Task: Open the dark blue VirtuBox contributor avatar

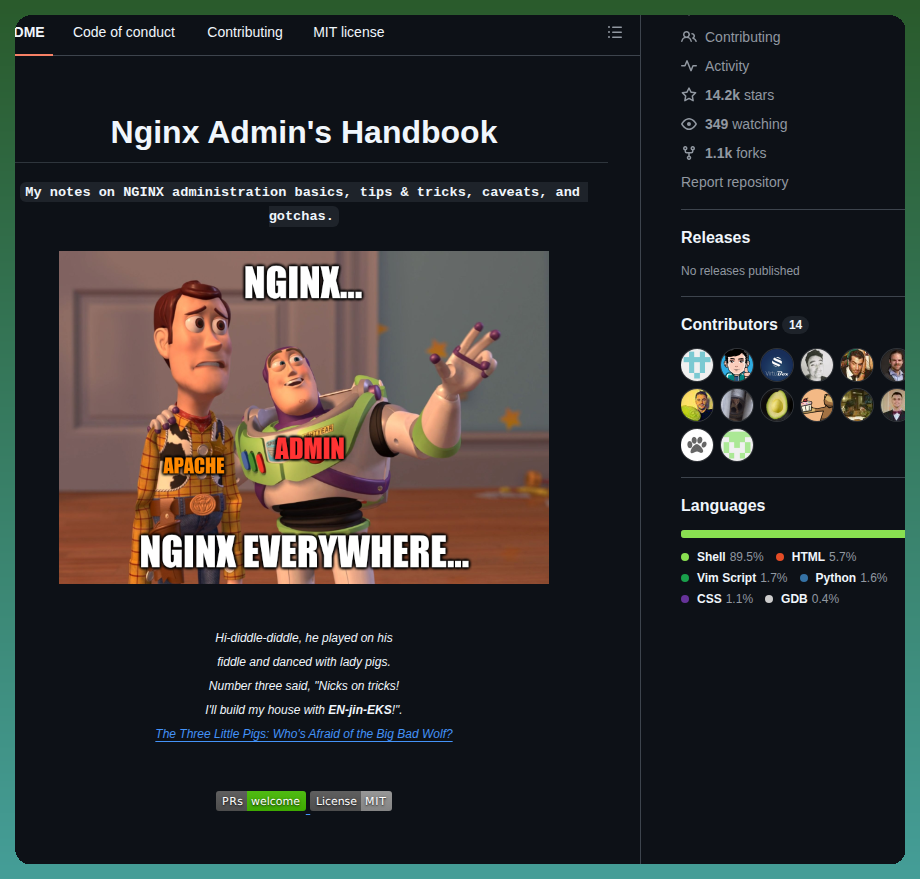Action: point(777,365)
